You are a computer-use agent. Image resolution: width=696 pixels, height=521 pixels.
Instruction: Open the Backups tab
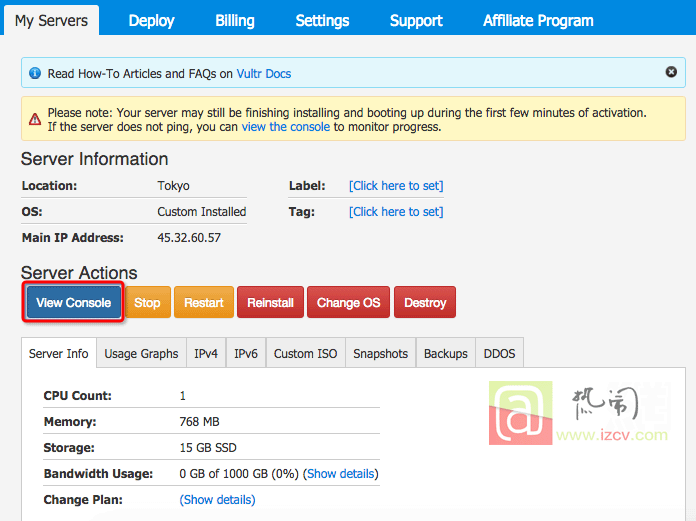click(446, 353)
